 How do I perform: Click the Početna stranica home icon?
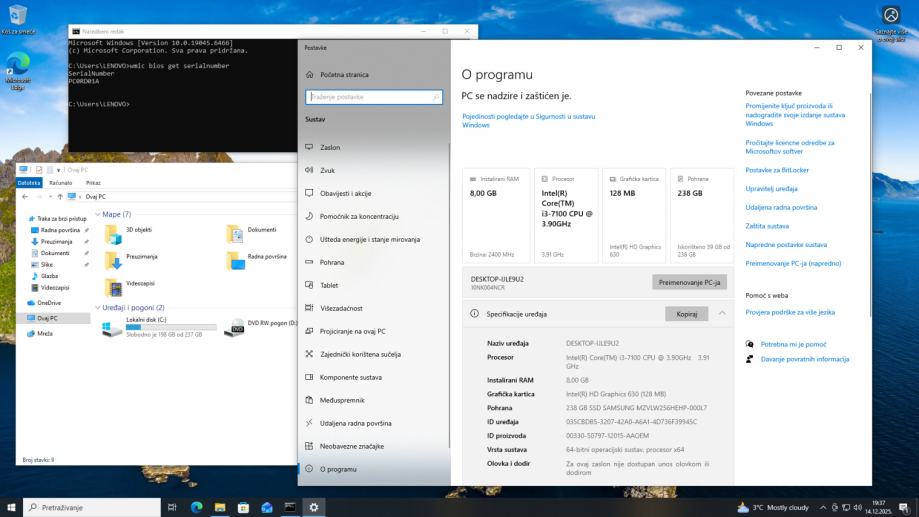pyautogui.click(x=309, y=75)
